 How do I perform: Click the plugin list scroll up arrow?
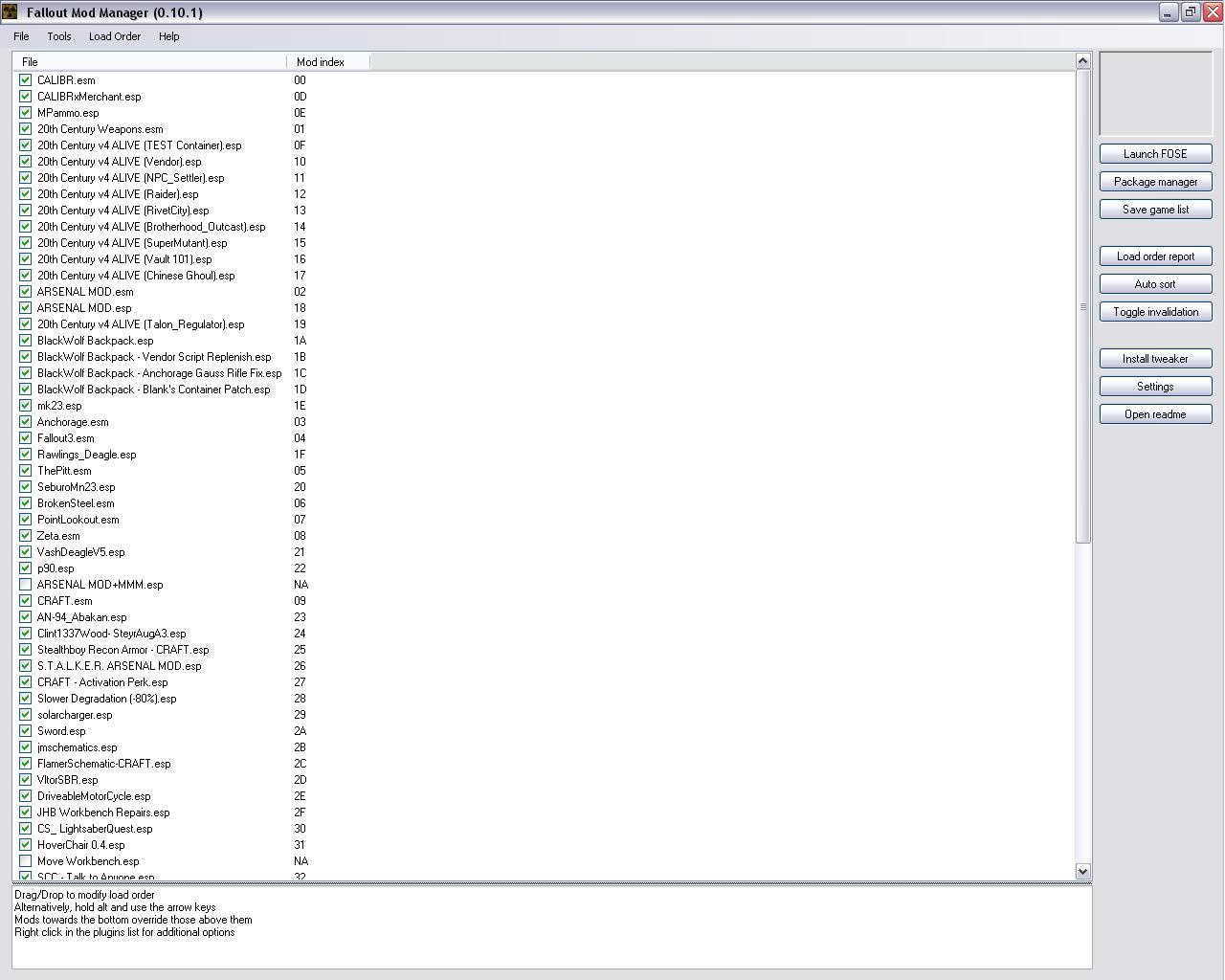point(1083,61)
